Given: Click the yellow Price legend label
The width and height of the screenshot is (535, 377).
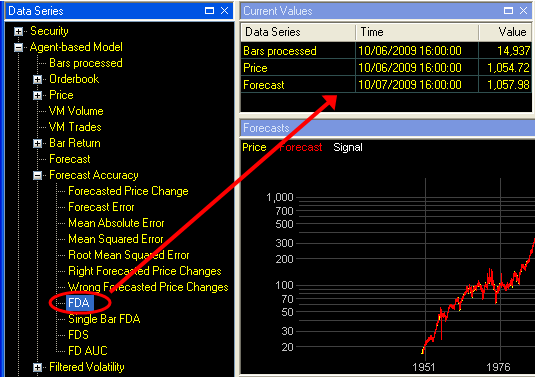Looking at the screenshot, I should click(254, 147).
